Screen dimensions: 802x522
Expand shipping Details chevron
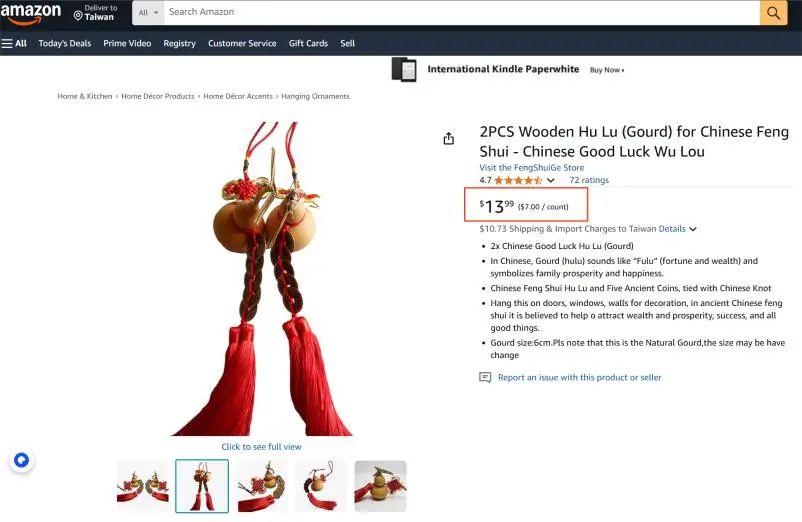pyautogui.click(x=693, y=229)
